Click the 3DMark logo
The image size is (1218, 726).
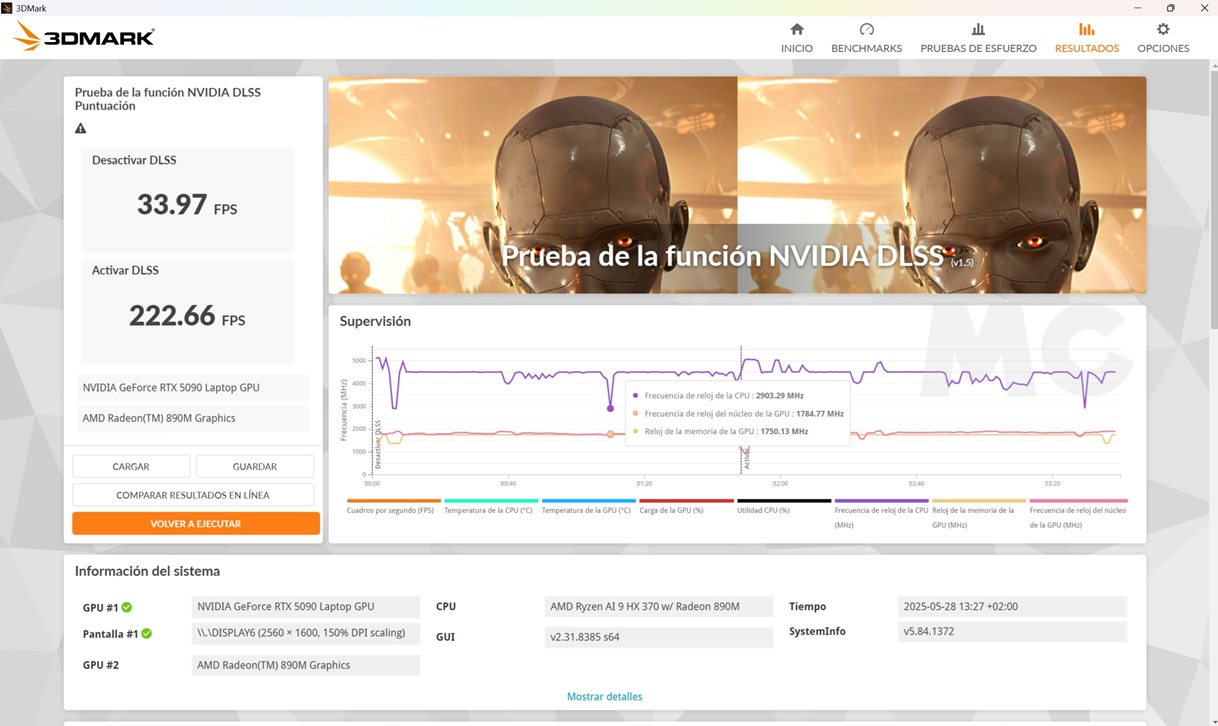[84, 37]
